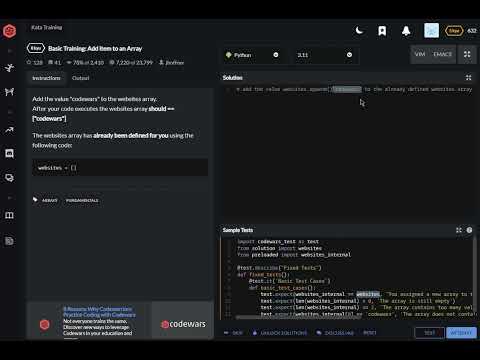Click the SKIP button

pos(233,333)
